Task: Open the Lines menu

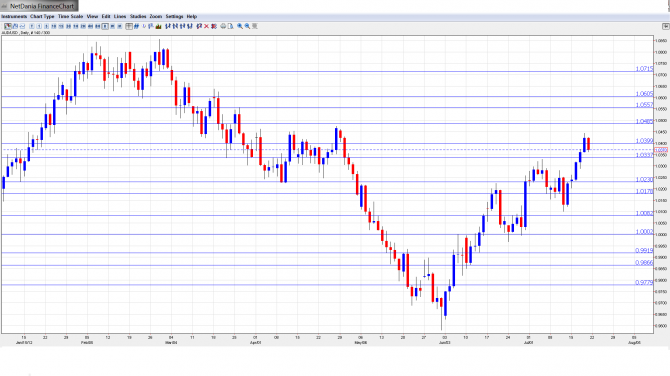Action: pos(120,17)
